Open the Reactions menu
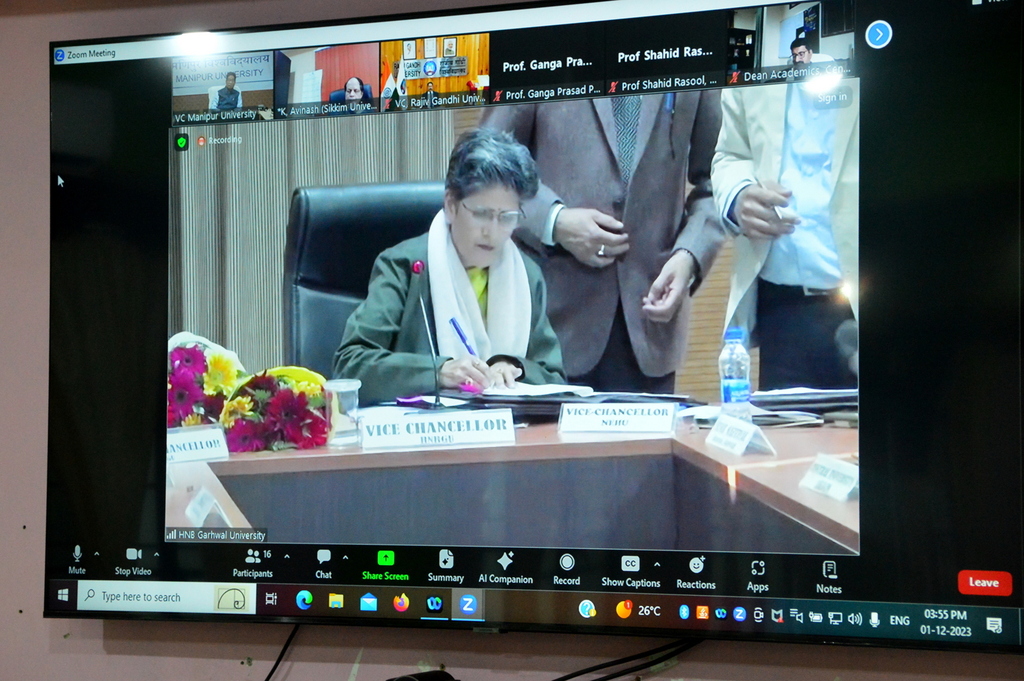 pos(696,574)
